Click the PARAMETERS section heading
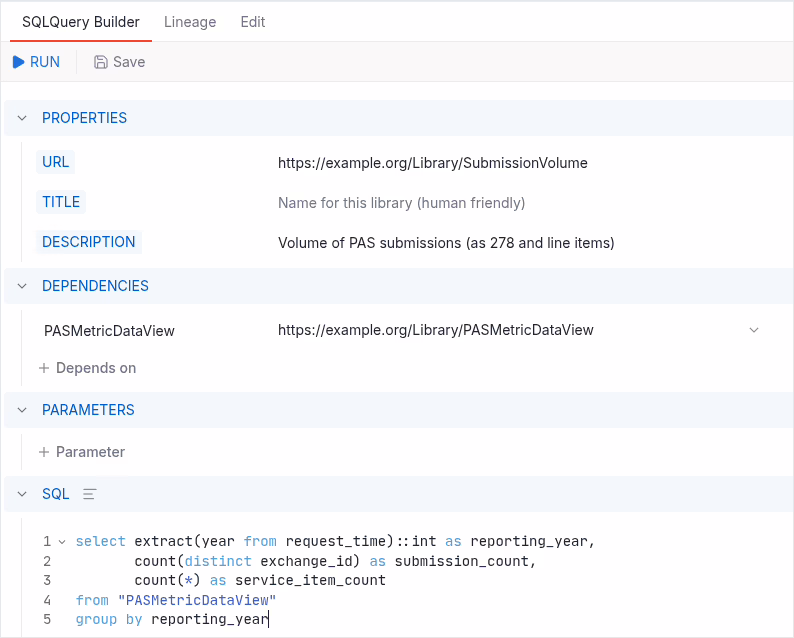The height and width of the screenshot is (638, 794). [x=88, y=410]
